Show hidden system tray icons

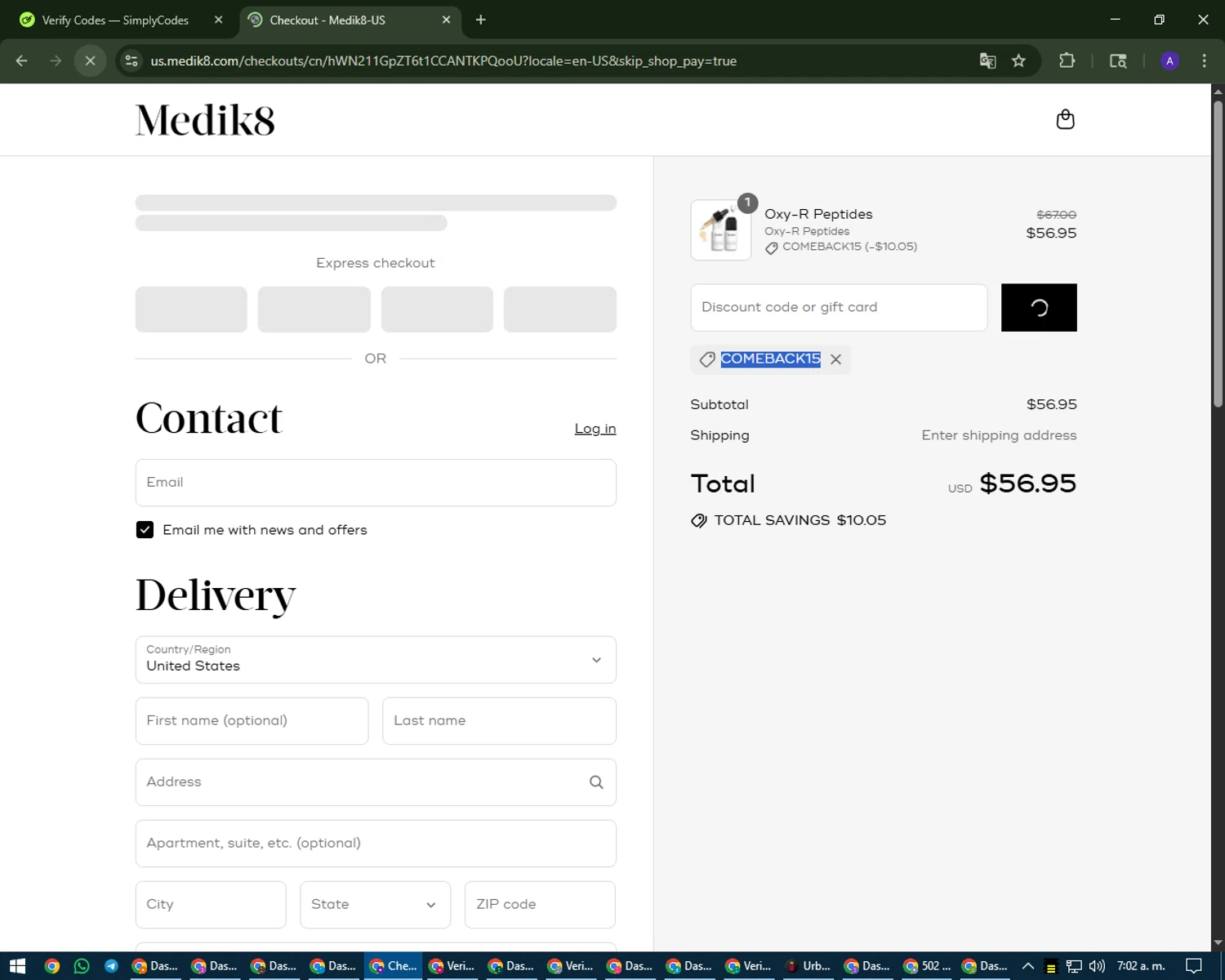(x=1028, y=966)
